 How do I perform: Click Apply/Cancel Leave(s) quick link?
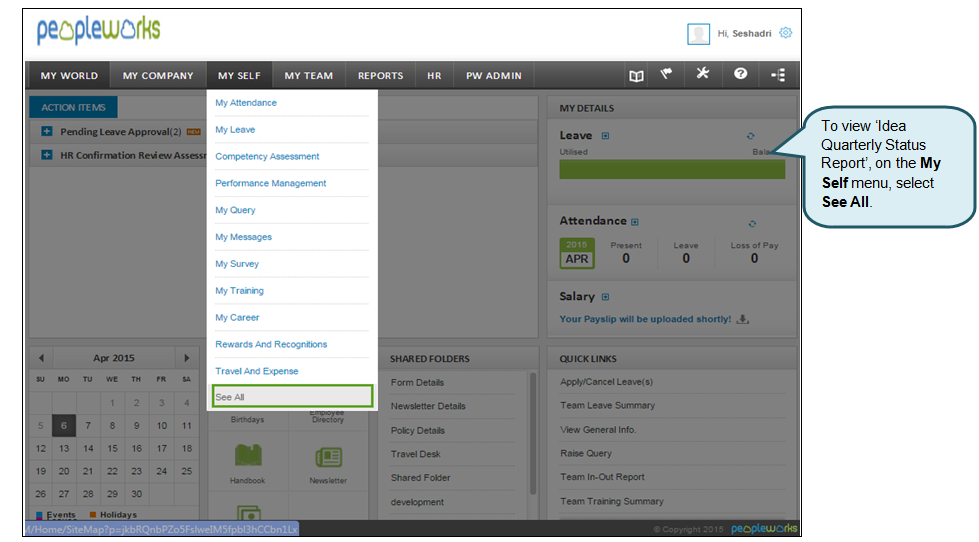[606, 382]
